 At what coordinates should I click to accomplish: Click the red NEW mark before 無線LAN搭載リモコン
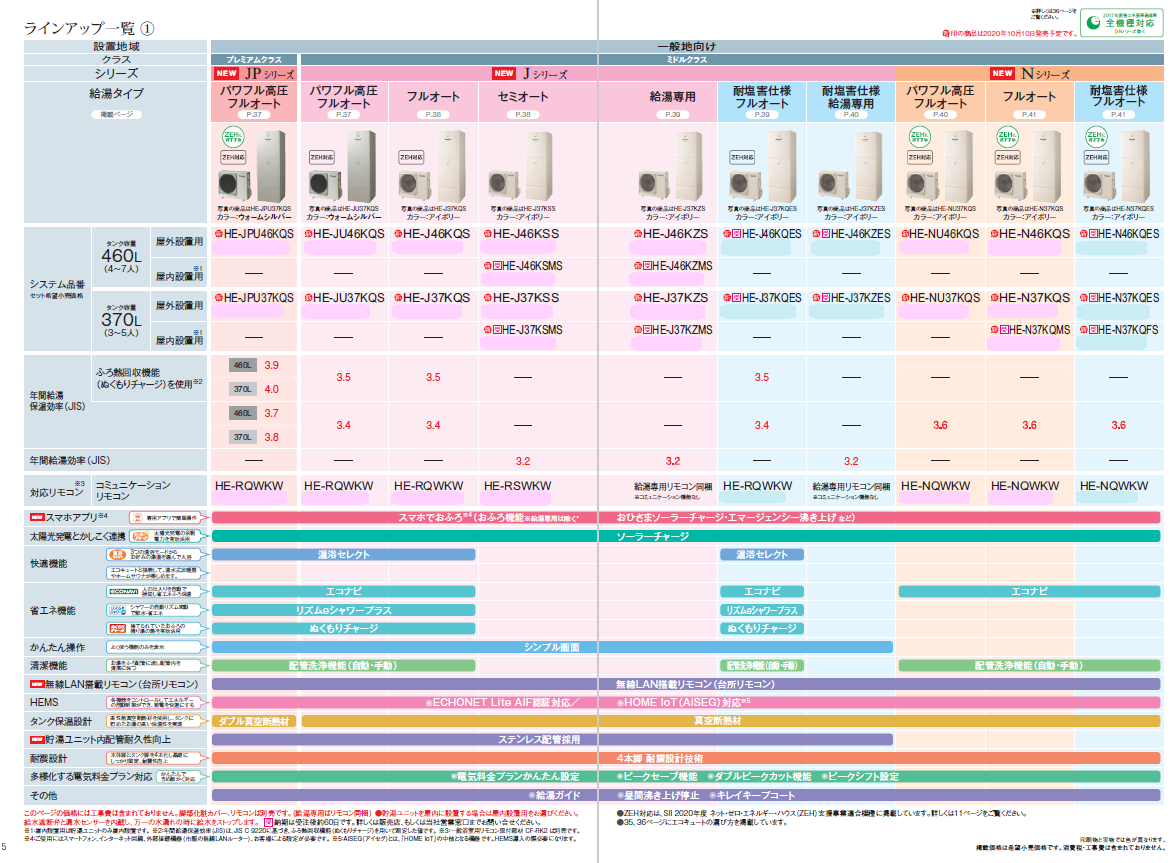[37, 684]
